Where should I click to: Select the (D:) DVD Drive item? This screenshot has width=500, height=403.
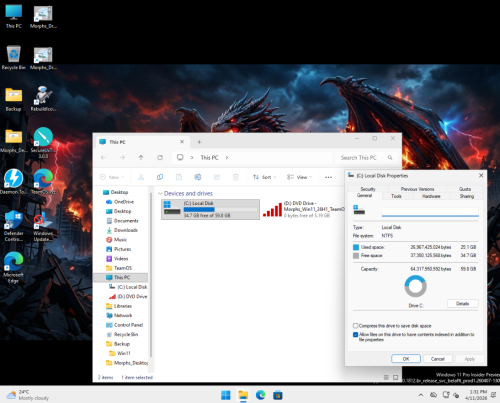pos(303,210)
